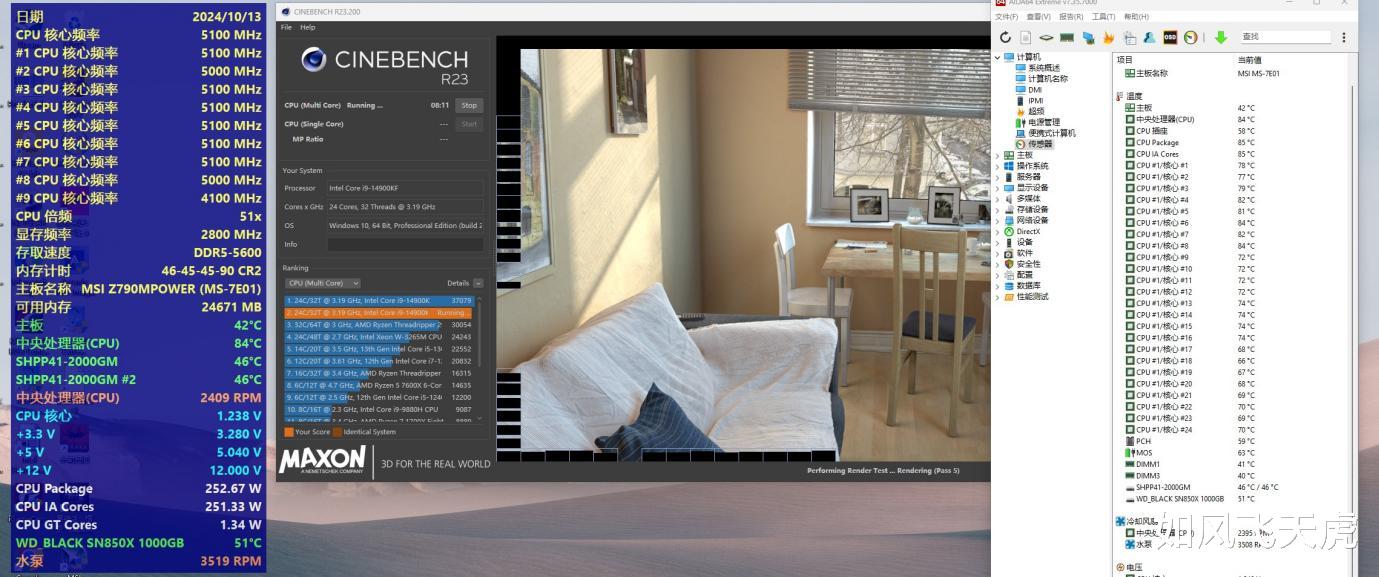1379x577 pixels.
Task: Select 便携式计算机 in the AIDA64 tree
Action: pos(1052,133)
